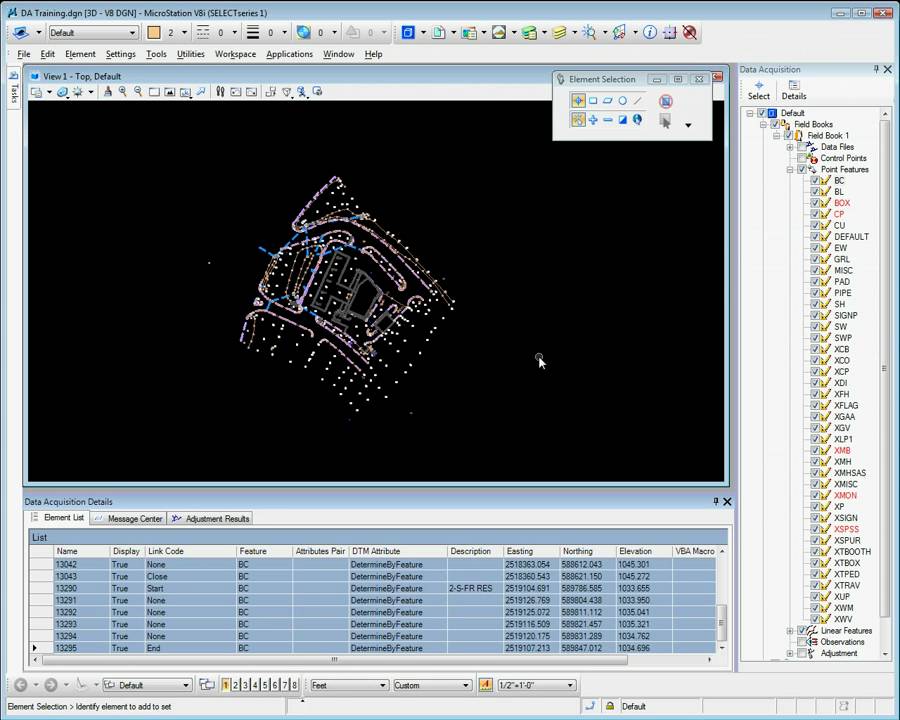900x720 pixels.
Task: Pick the Line selection method icon
Action: click(637, 101)
